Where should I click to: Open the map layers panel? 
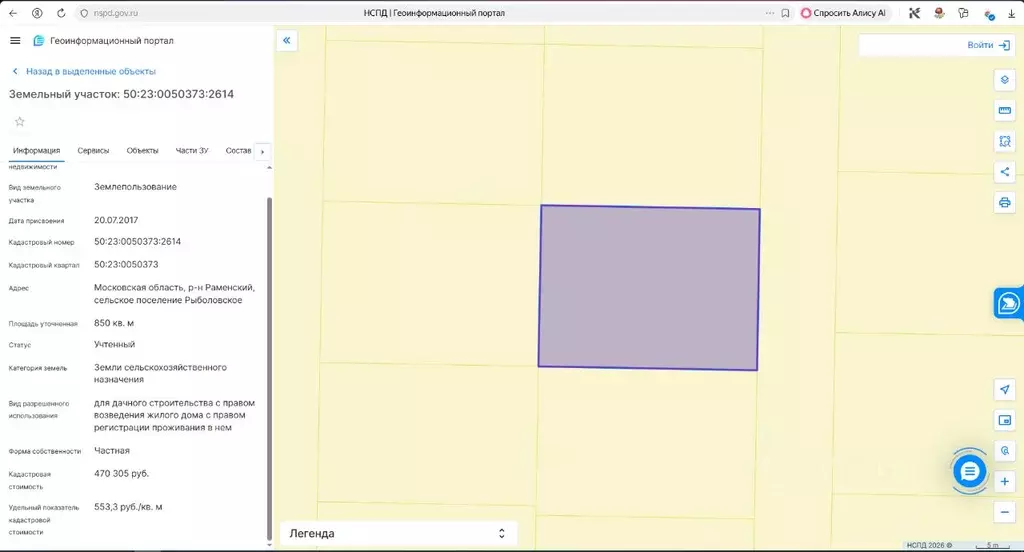point(1004,80)
